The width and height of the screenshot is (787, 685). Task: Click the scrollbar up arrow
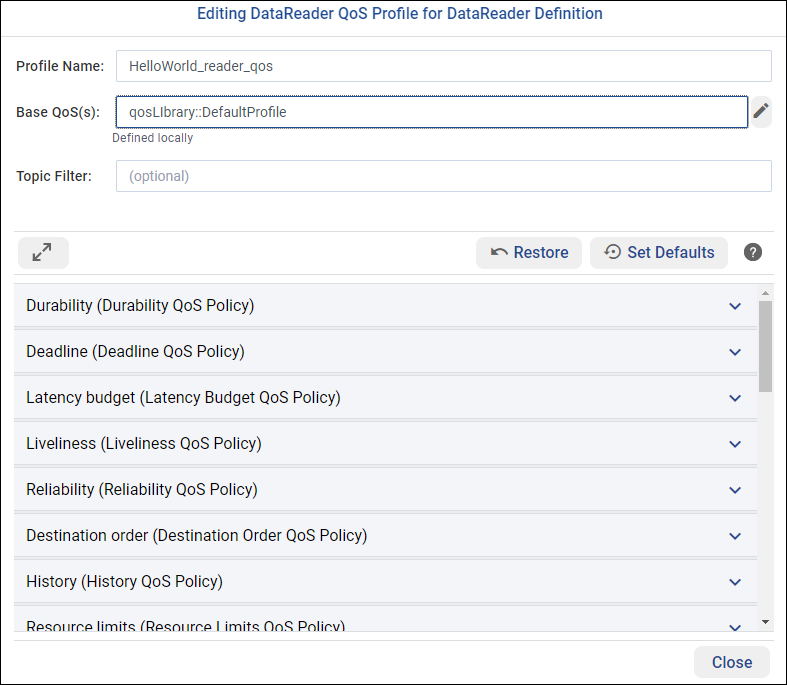[x=765, y=293]
